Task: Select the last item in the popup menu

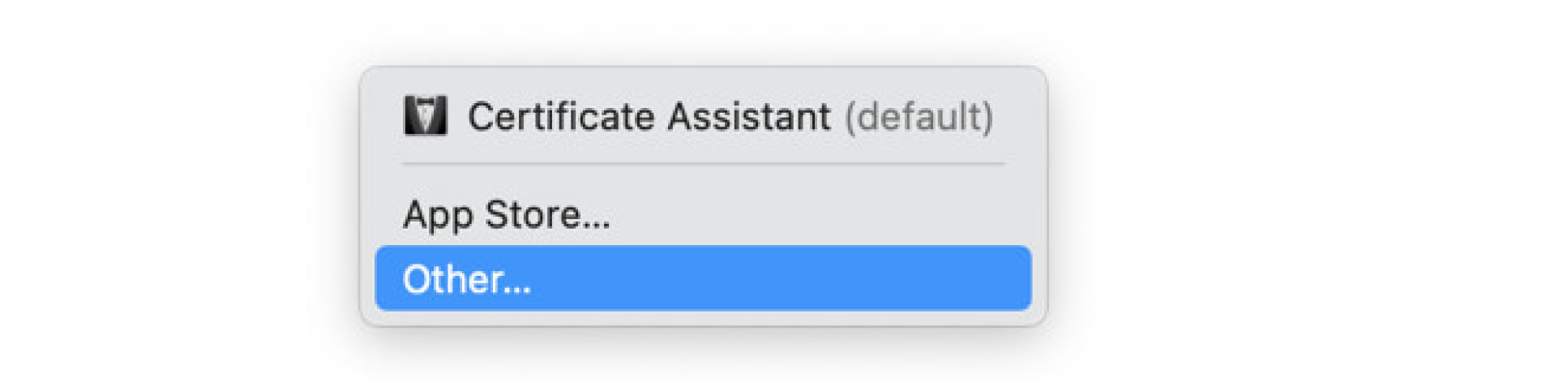Action: [x=702, y=278]
